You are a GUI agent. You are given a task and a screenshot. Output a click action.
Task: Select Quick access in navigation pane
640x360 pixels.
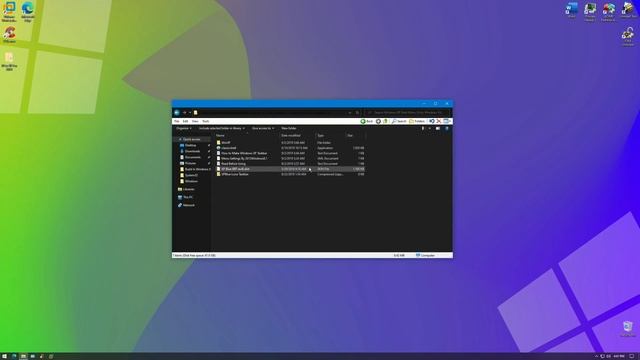point(191,139)
